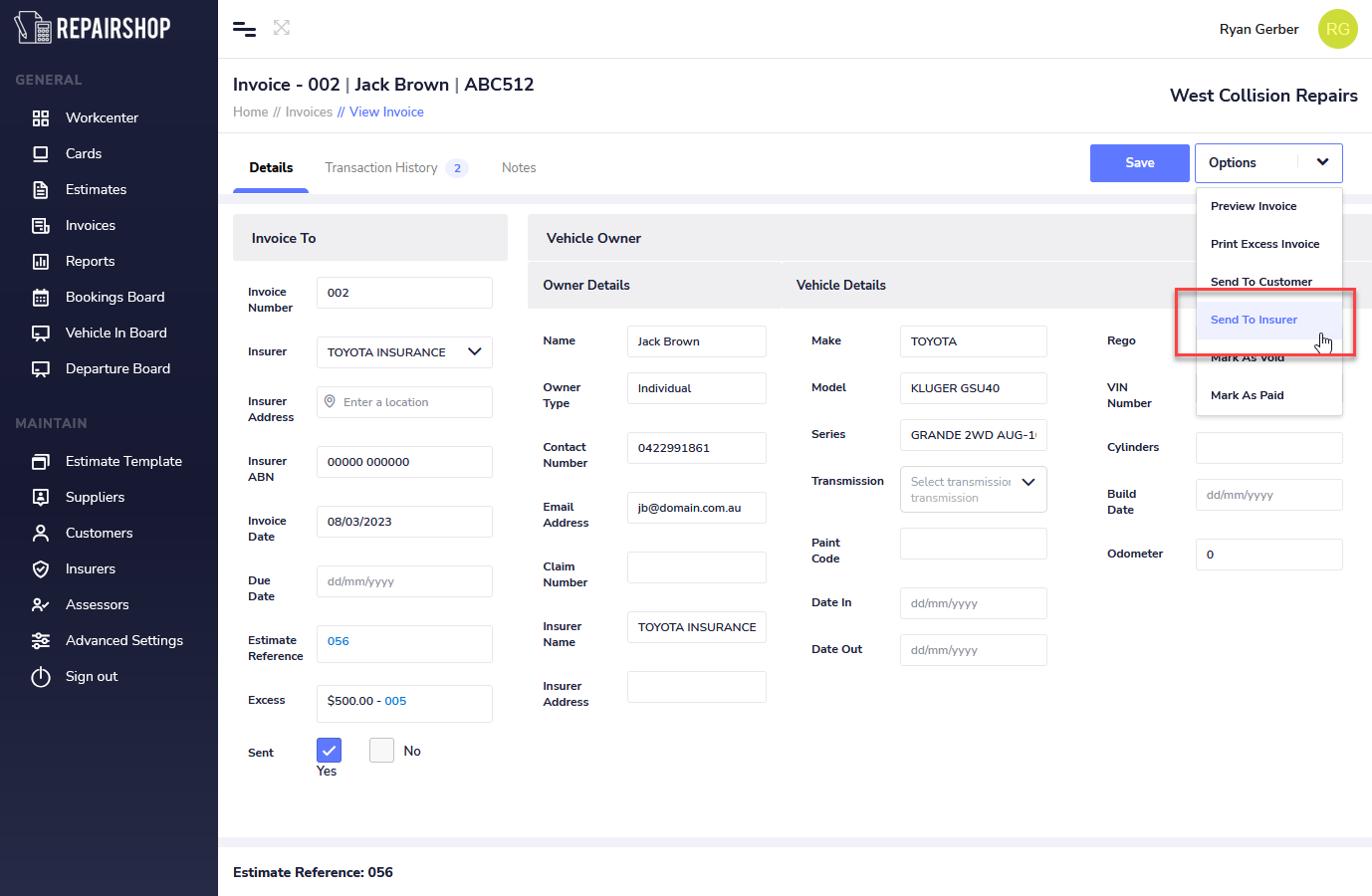This screenshot has width=1372, height=896.
Task: Select Send To Insurer menu option
Action: 1254,320
